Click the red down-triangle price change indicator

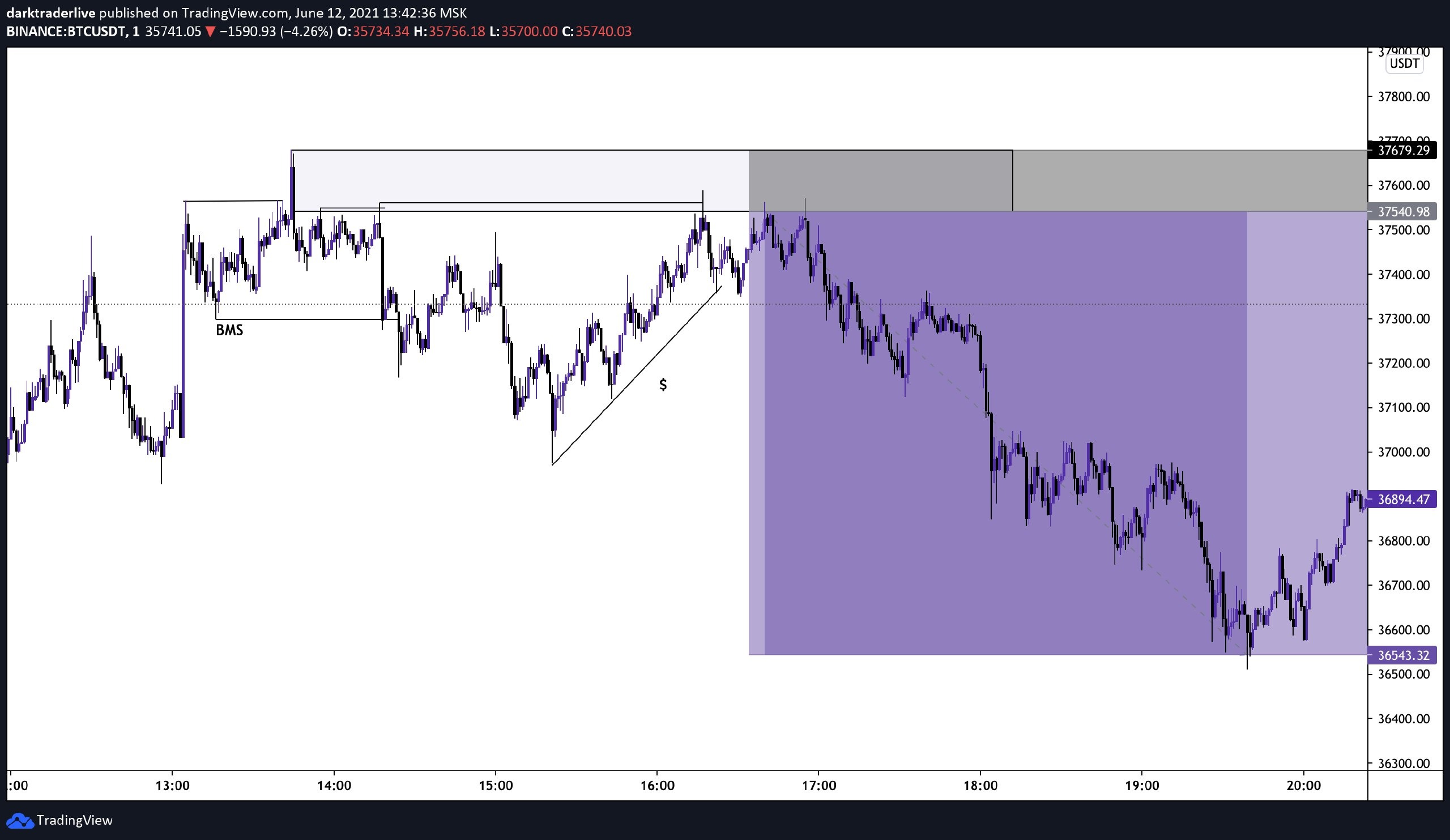(211, 32)
